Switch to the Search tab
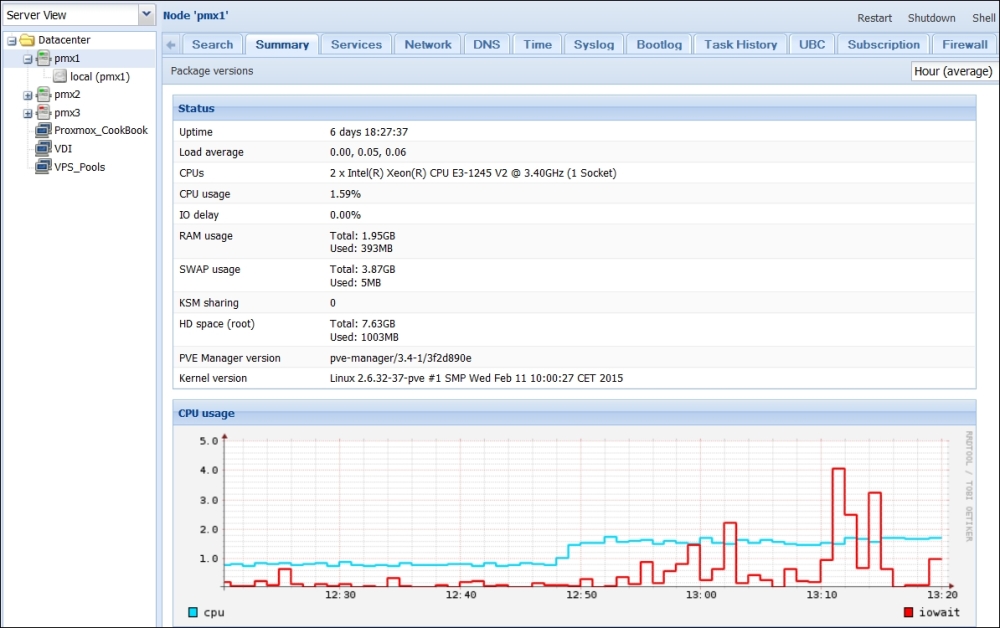 point(212,45)
